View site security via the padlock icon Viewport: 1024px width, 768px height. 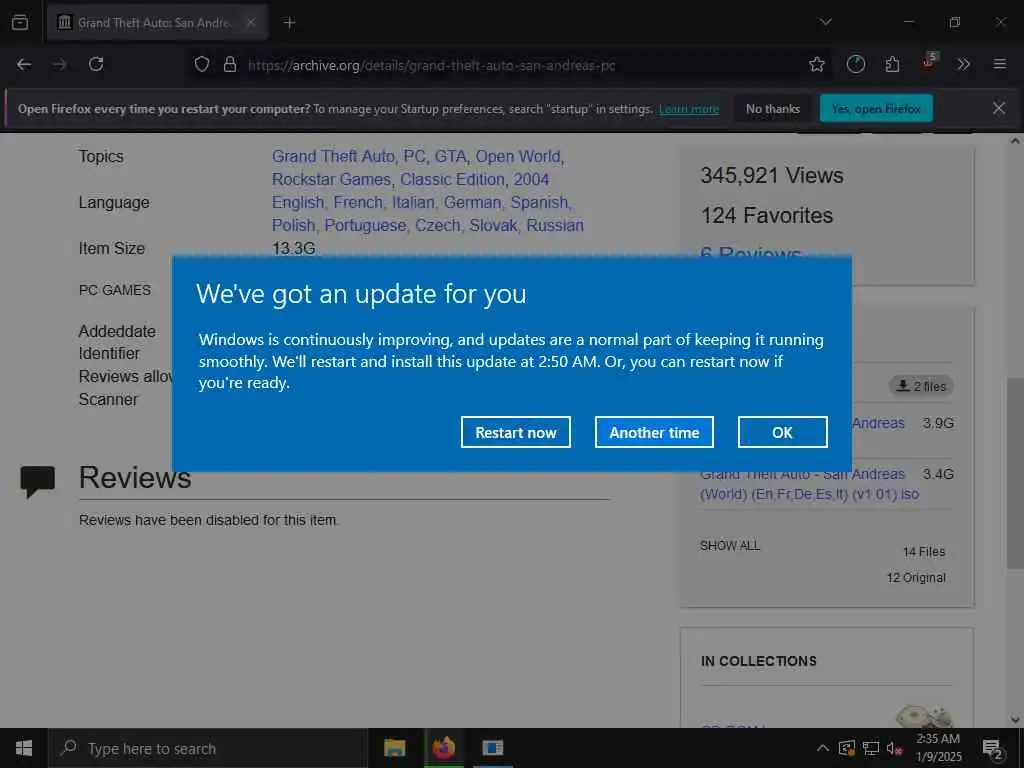point(229,65)
